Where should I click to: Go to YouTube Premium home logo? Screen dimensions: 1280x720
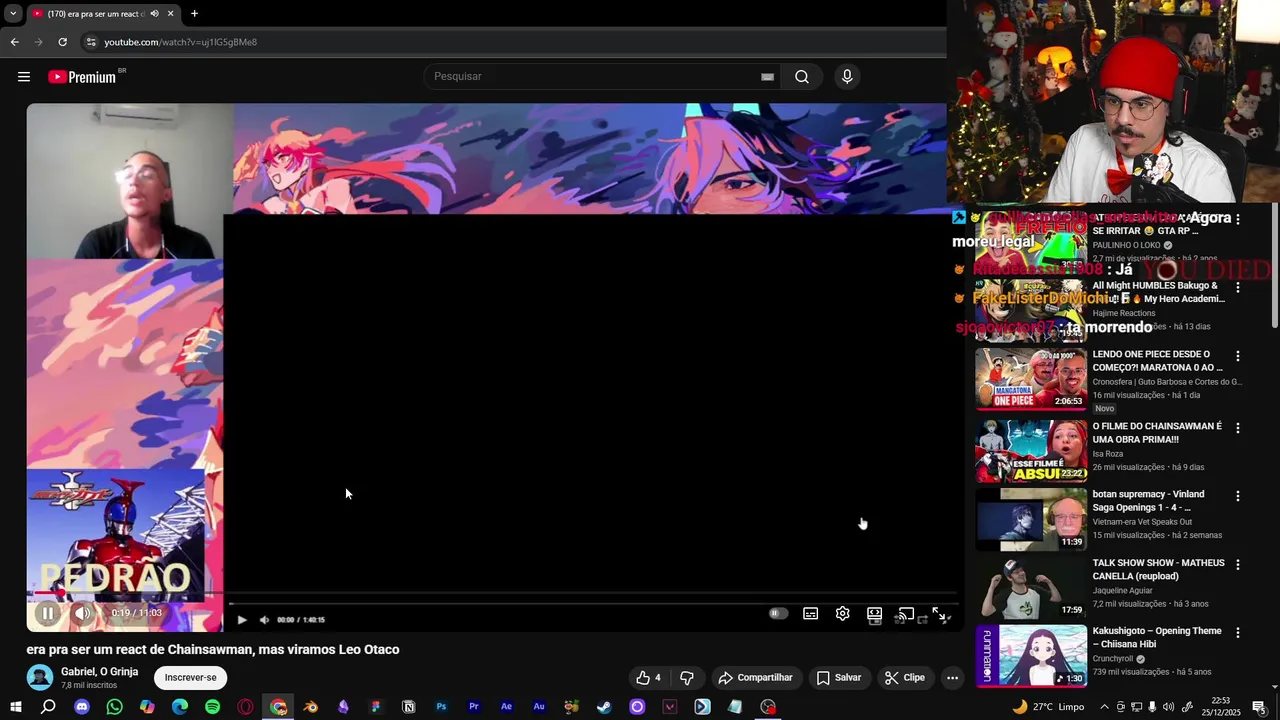[82, 77]
